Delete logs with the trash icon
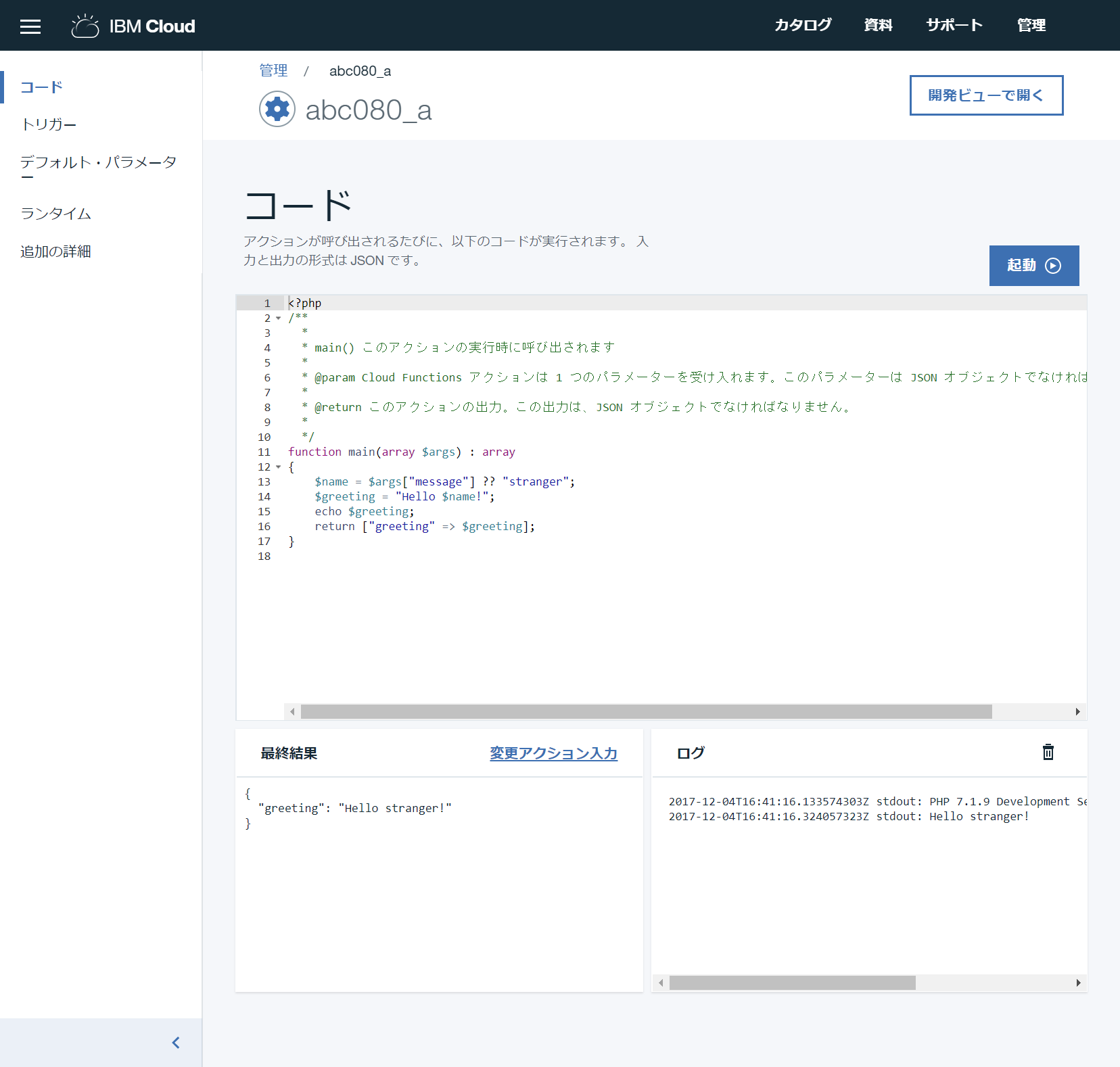 [1048, 752]
